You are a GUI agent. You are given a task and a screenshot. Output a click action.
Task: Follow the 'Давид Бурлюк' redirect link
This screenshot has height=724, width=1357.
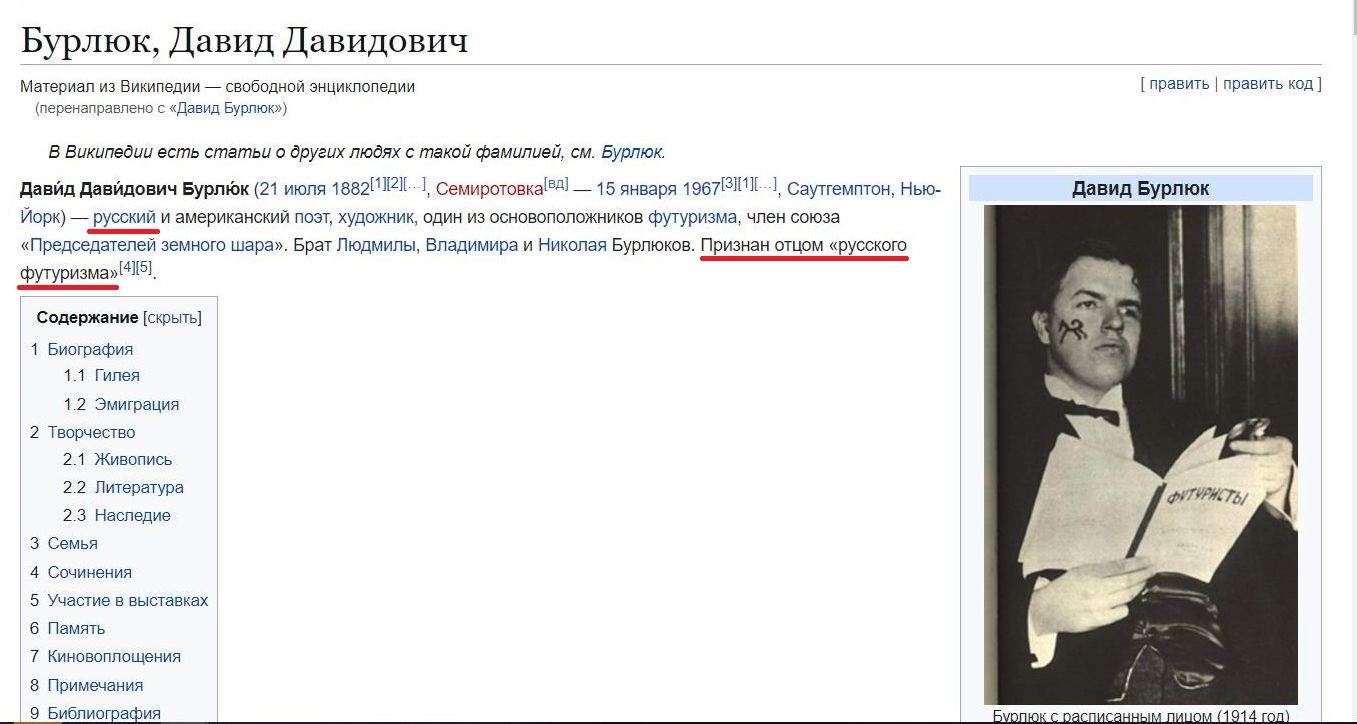coord(230,107)
